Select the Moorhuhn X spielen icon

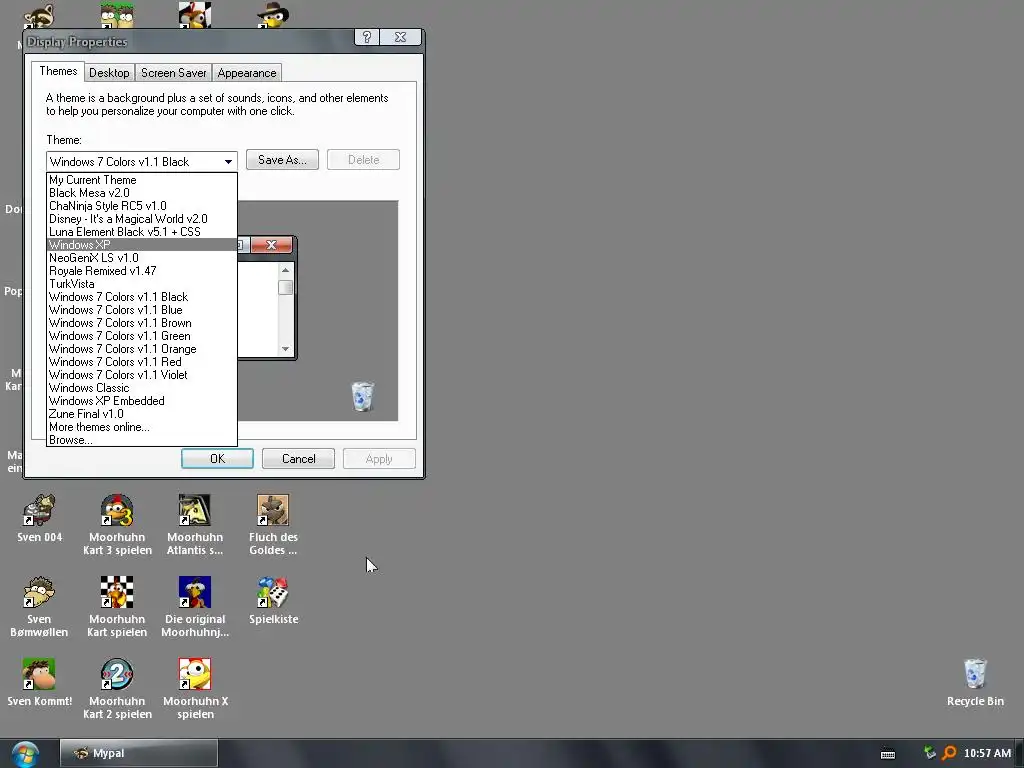pos(195,689)
